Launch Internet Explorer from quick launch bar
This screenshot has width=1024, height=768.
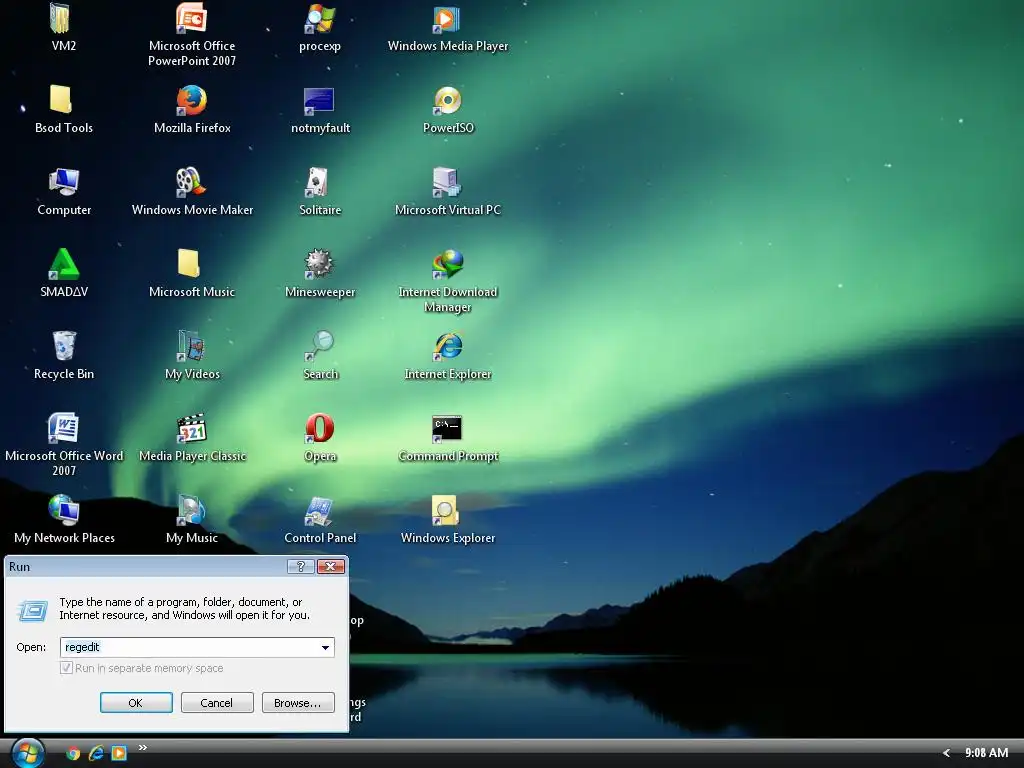[96, 754]
